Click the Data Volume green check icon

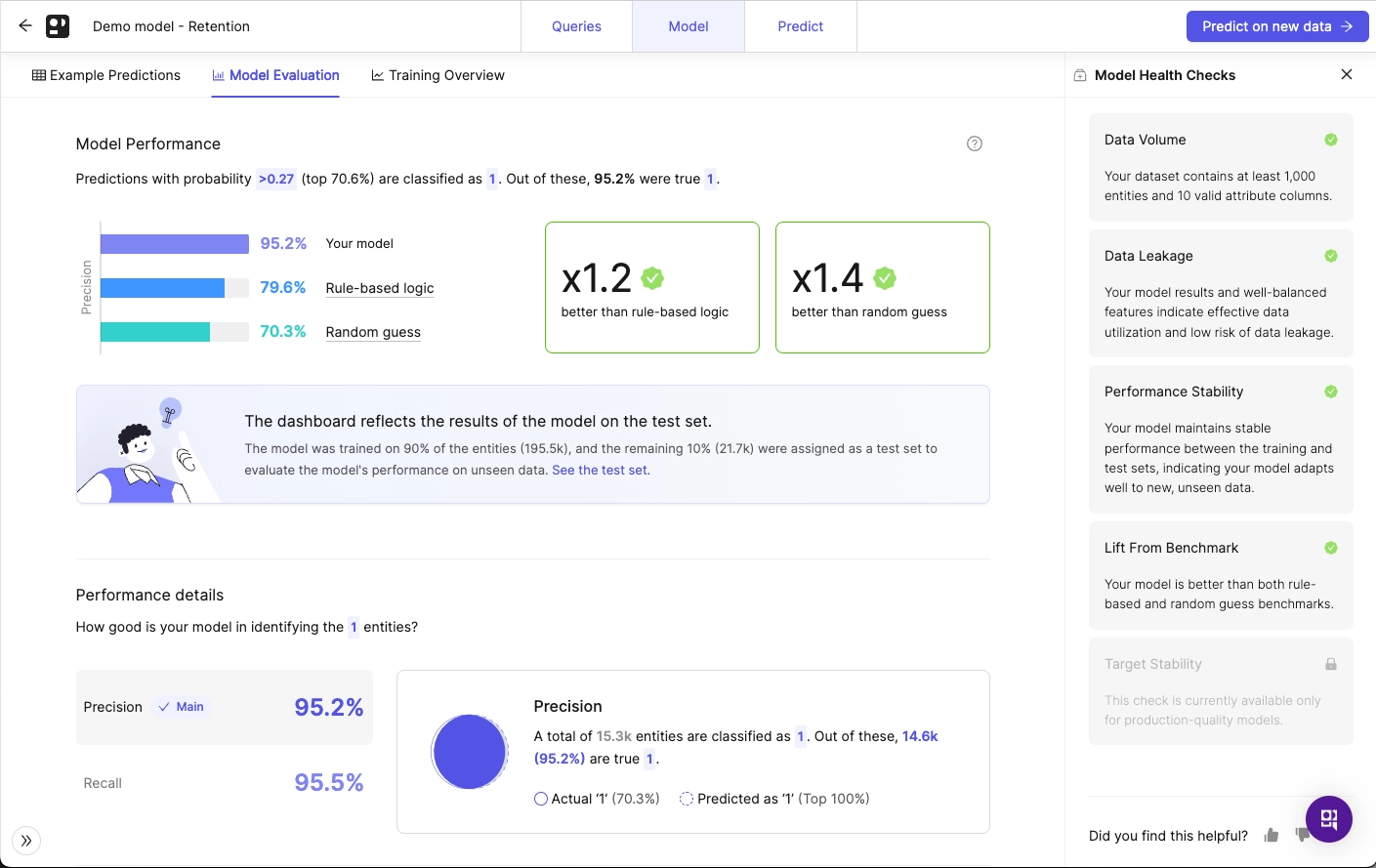1330,140
